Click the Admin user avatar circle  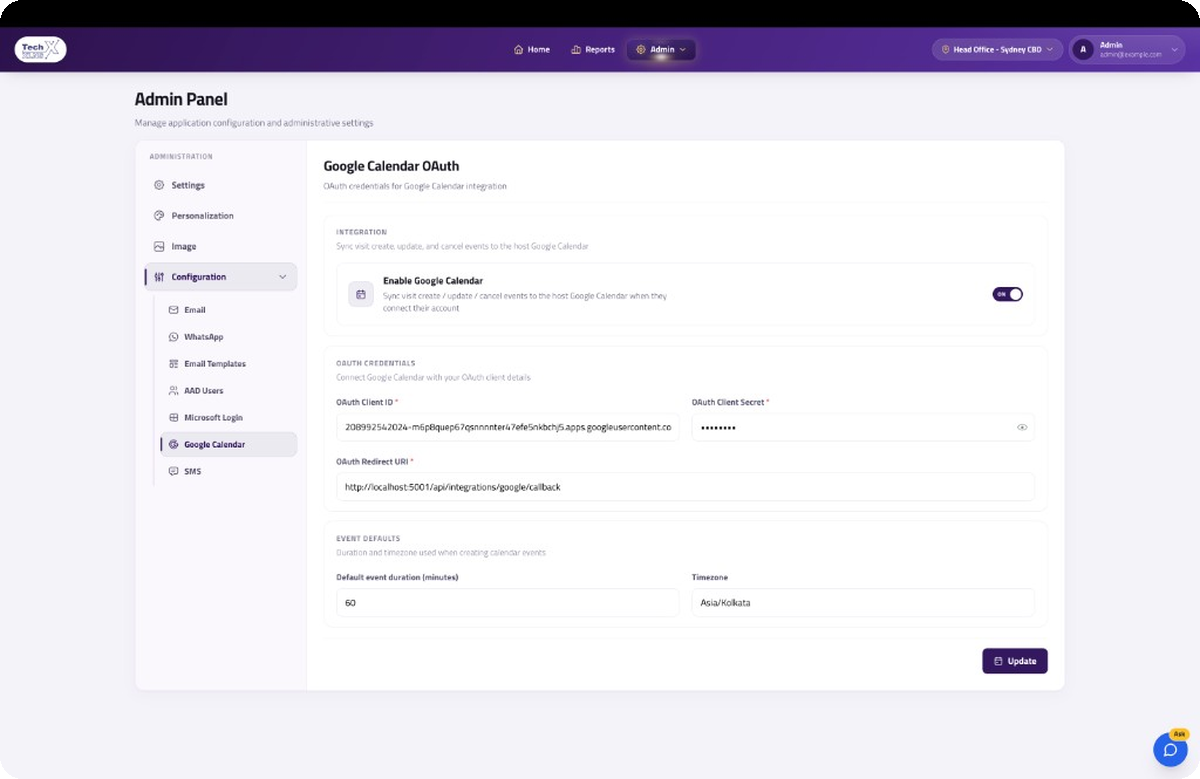coord(1083,49)
